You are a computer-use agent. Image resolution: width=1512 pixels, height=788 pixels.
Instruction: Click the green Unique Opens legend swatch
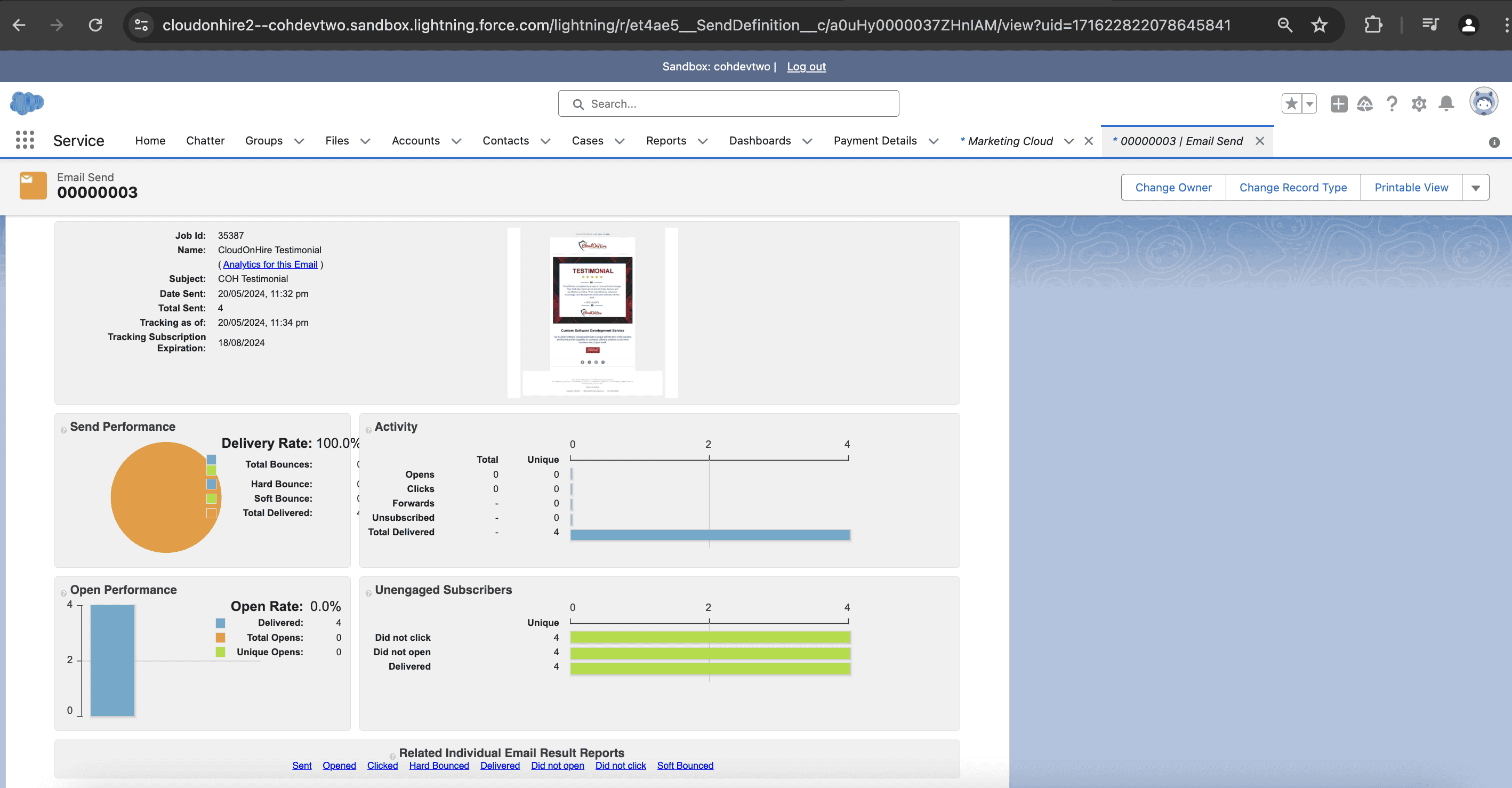click(x=220, y=652)
